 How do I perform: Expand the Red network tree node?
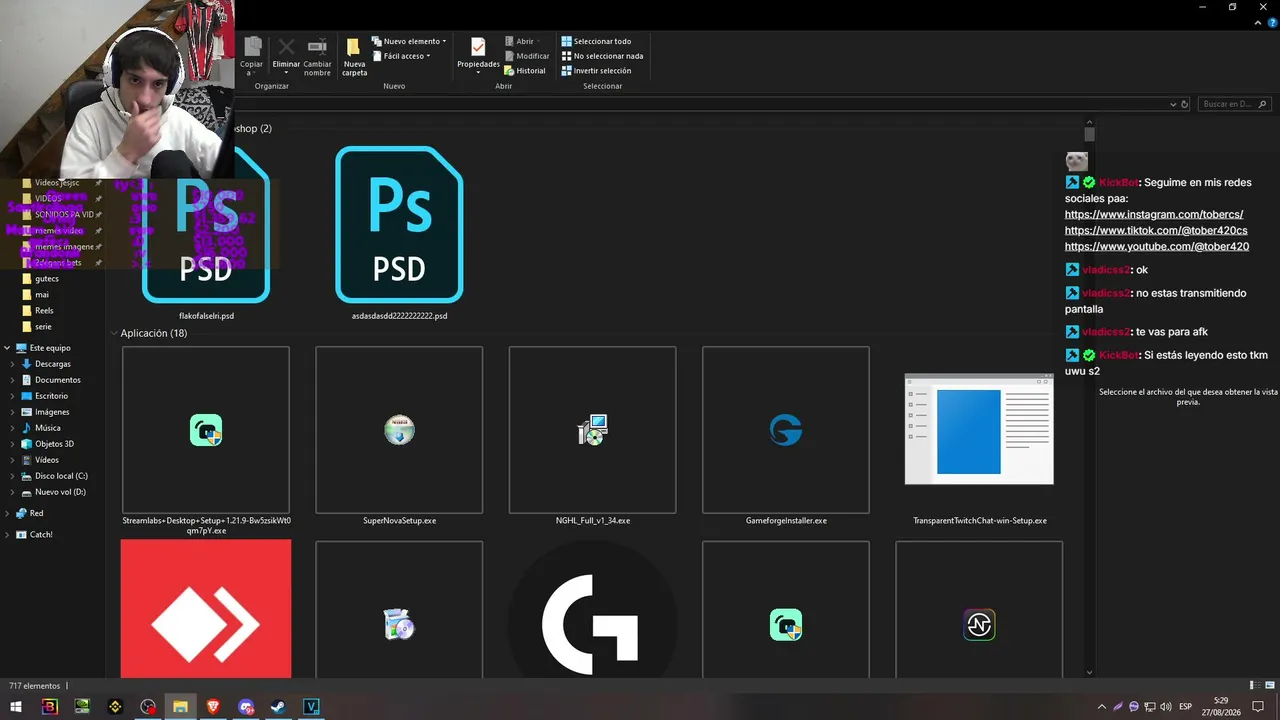pyautogui.click(x=7, y=513)
